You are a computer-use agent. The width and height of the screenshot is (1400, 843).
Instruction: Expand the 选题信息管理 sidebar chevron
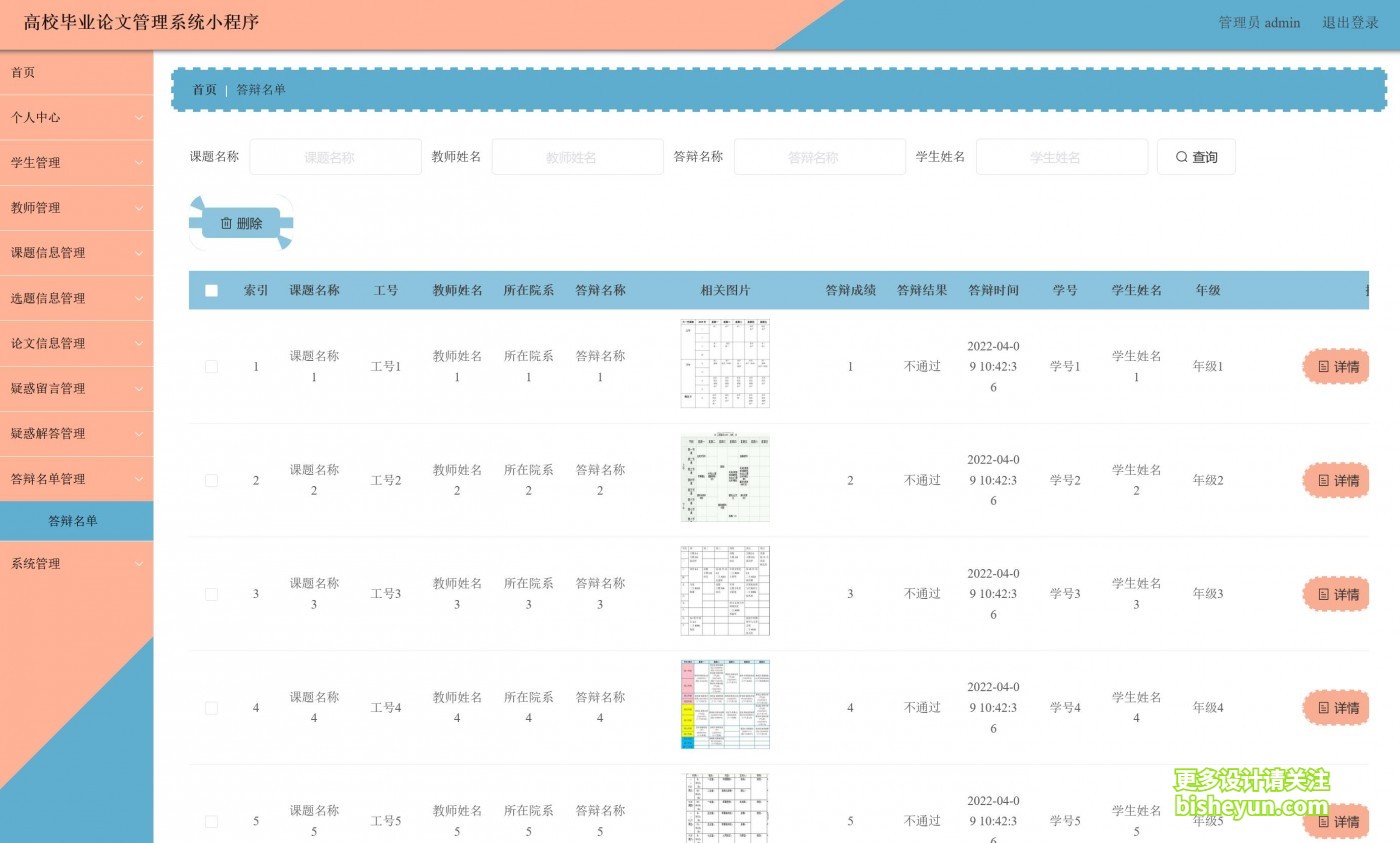[x=139, y=298]
